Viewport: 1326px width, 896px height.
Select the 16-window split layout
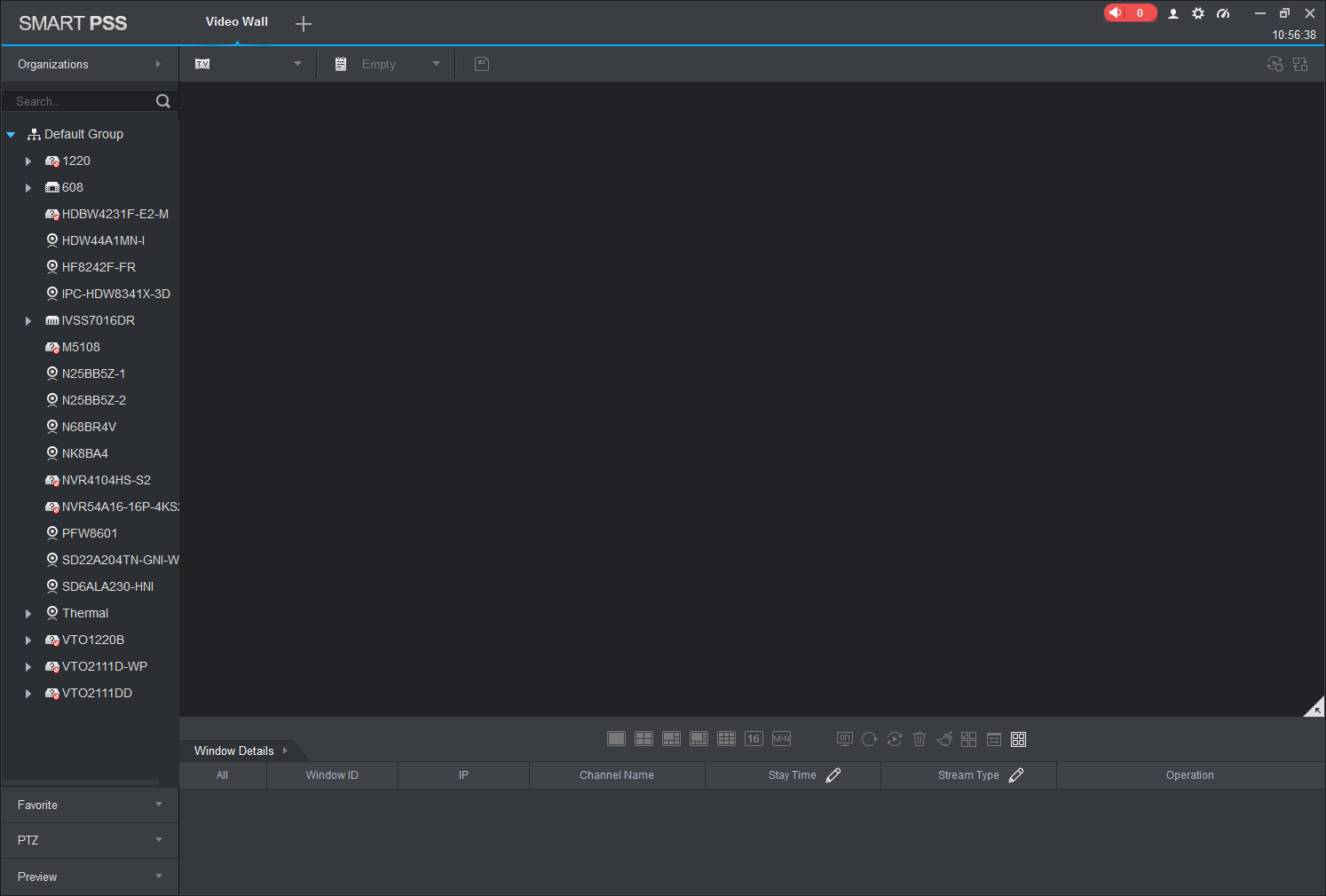[x=754, y=739]
